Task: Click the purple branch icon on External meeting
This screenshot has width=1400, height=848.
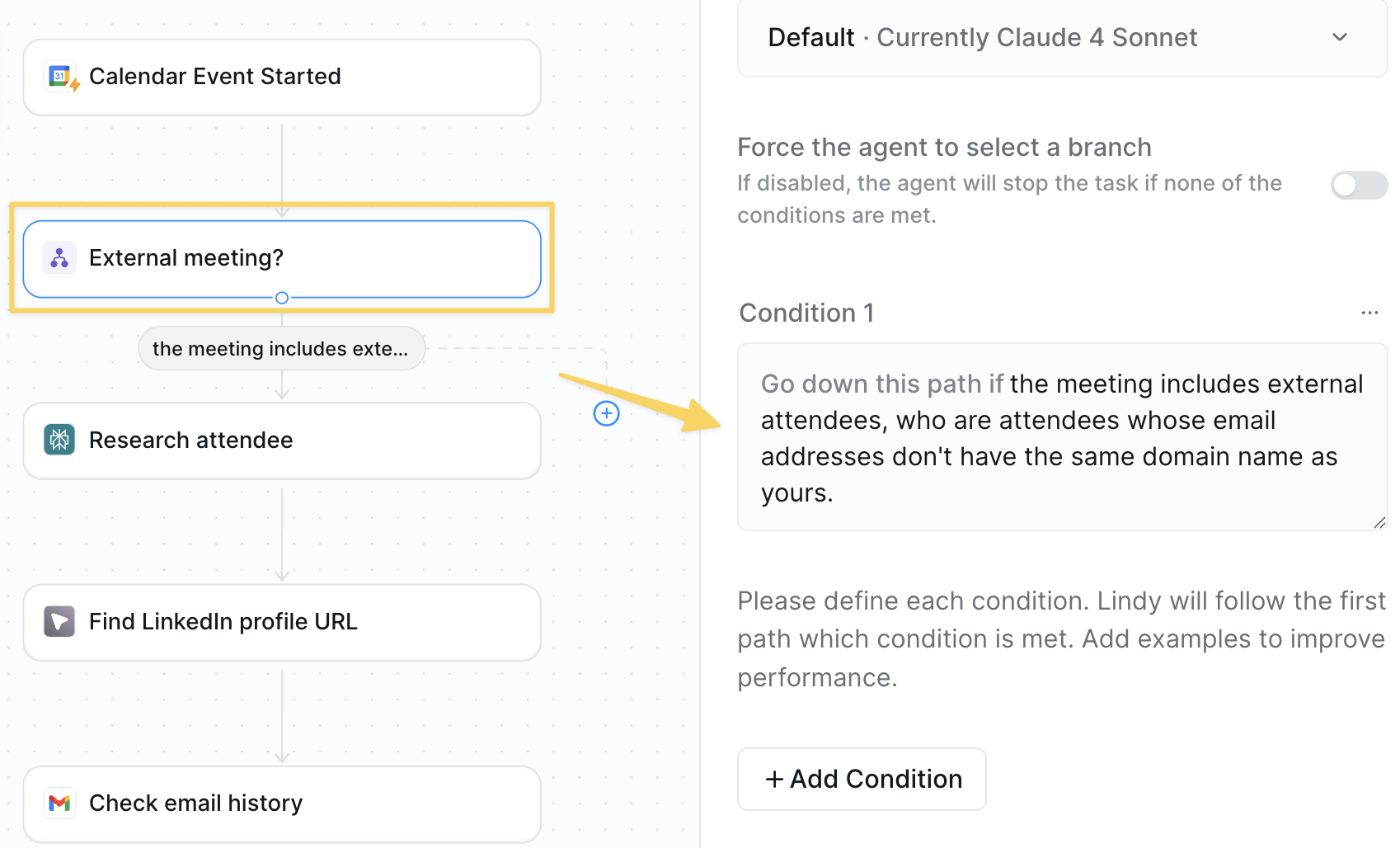Action: (x=59, y=258)
